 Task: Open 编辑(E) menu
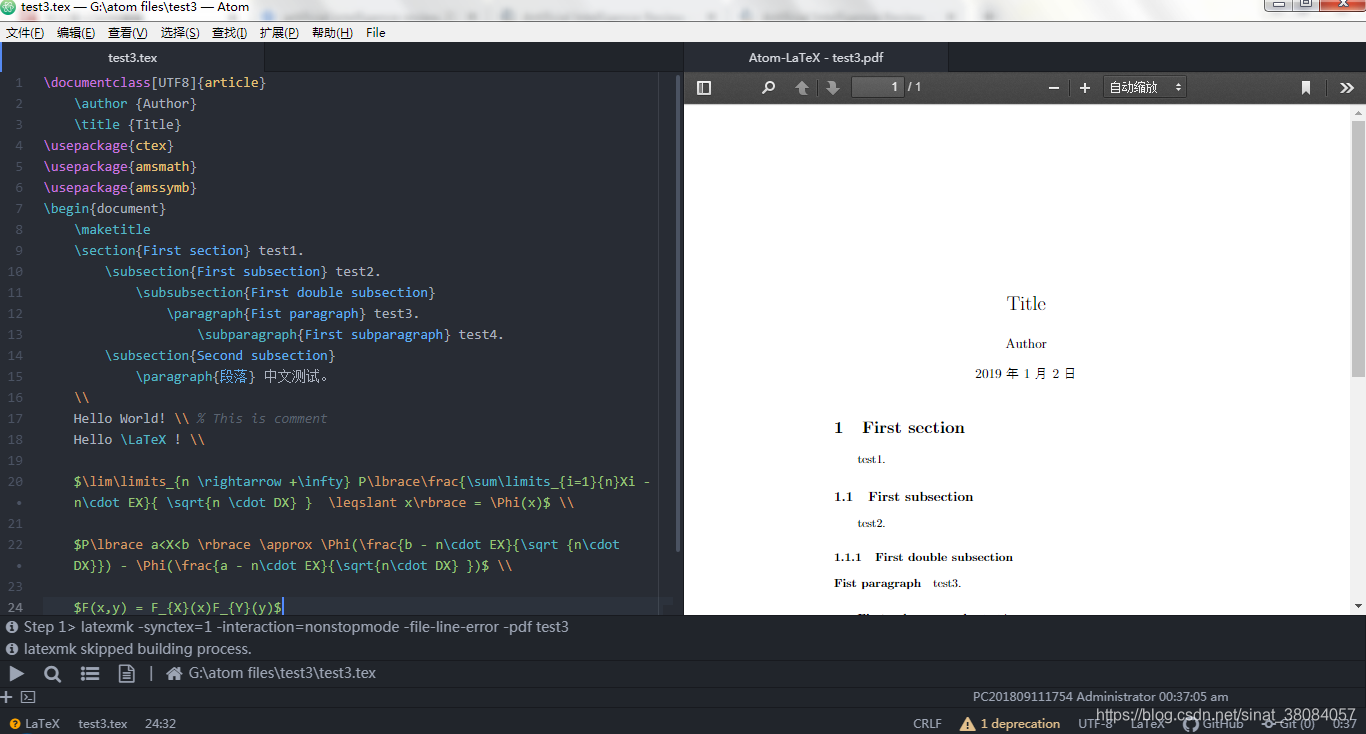[76, 33]
